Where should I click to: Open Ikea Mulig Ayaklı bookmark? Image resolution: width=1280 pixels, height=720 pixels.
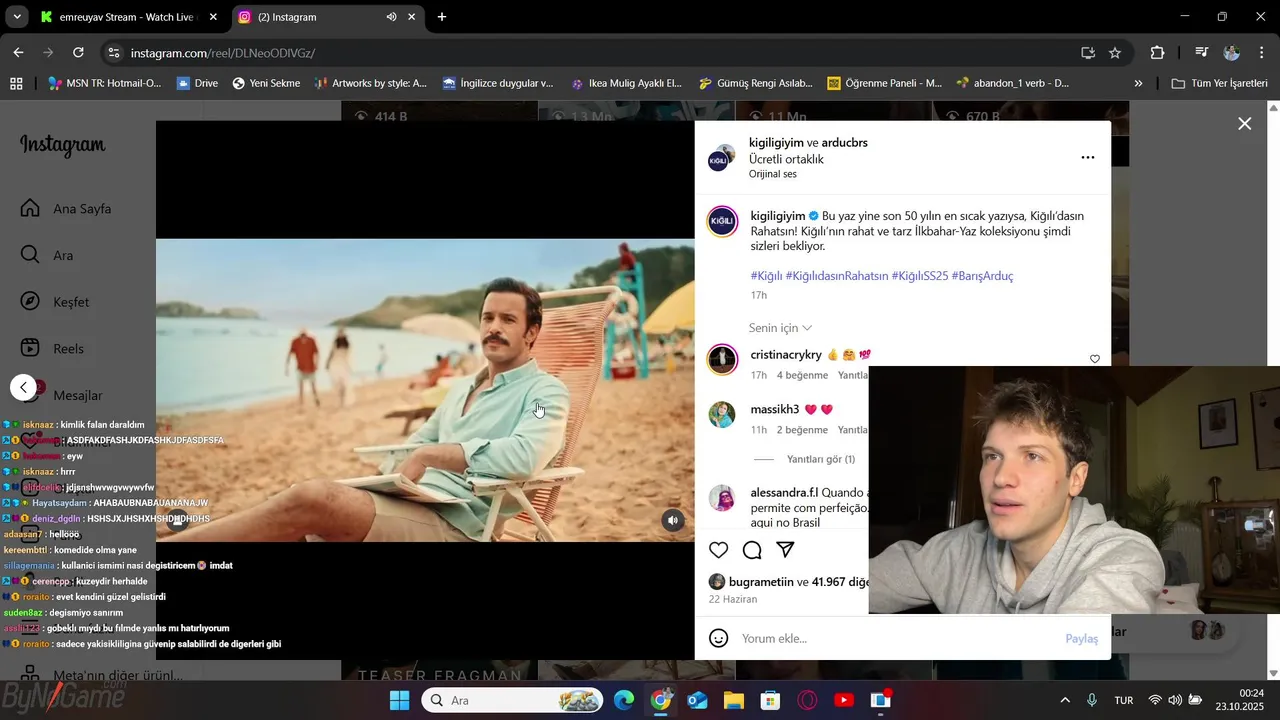point(626,83)
